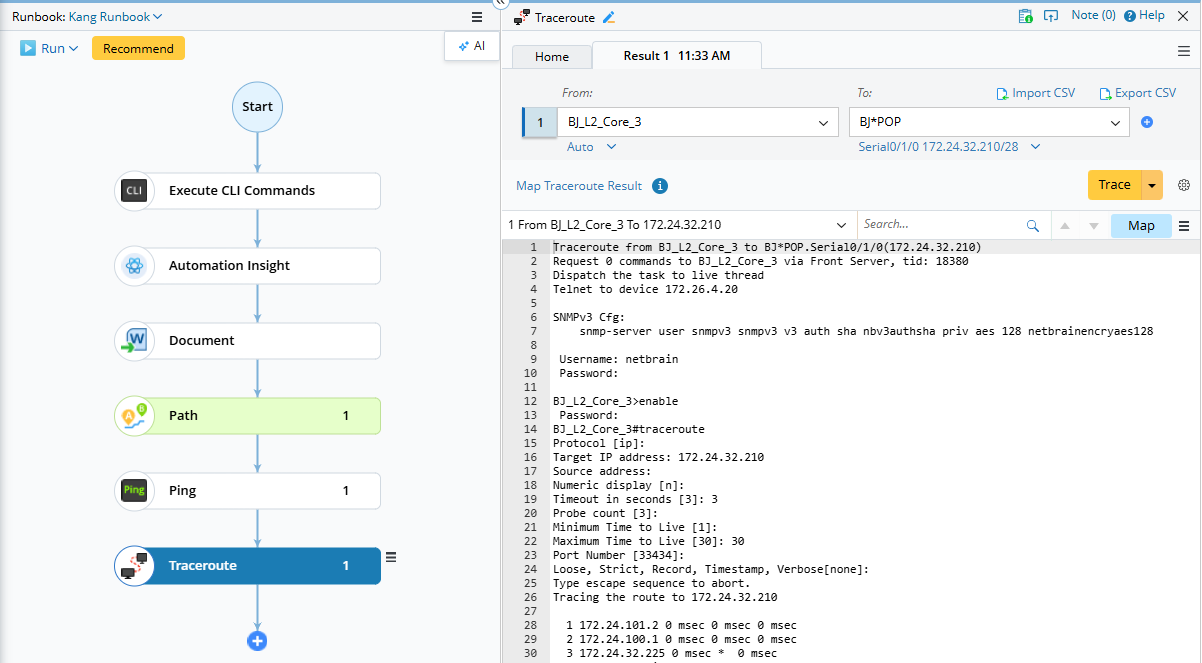The width and height of the screenshot is (1202, 663).
Task: Go to the next search match arrow
Action: point(1094,226)
